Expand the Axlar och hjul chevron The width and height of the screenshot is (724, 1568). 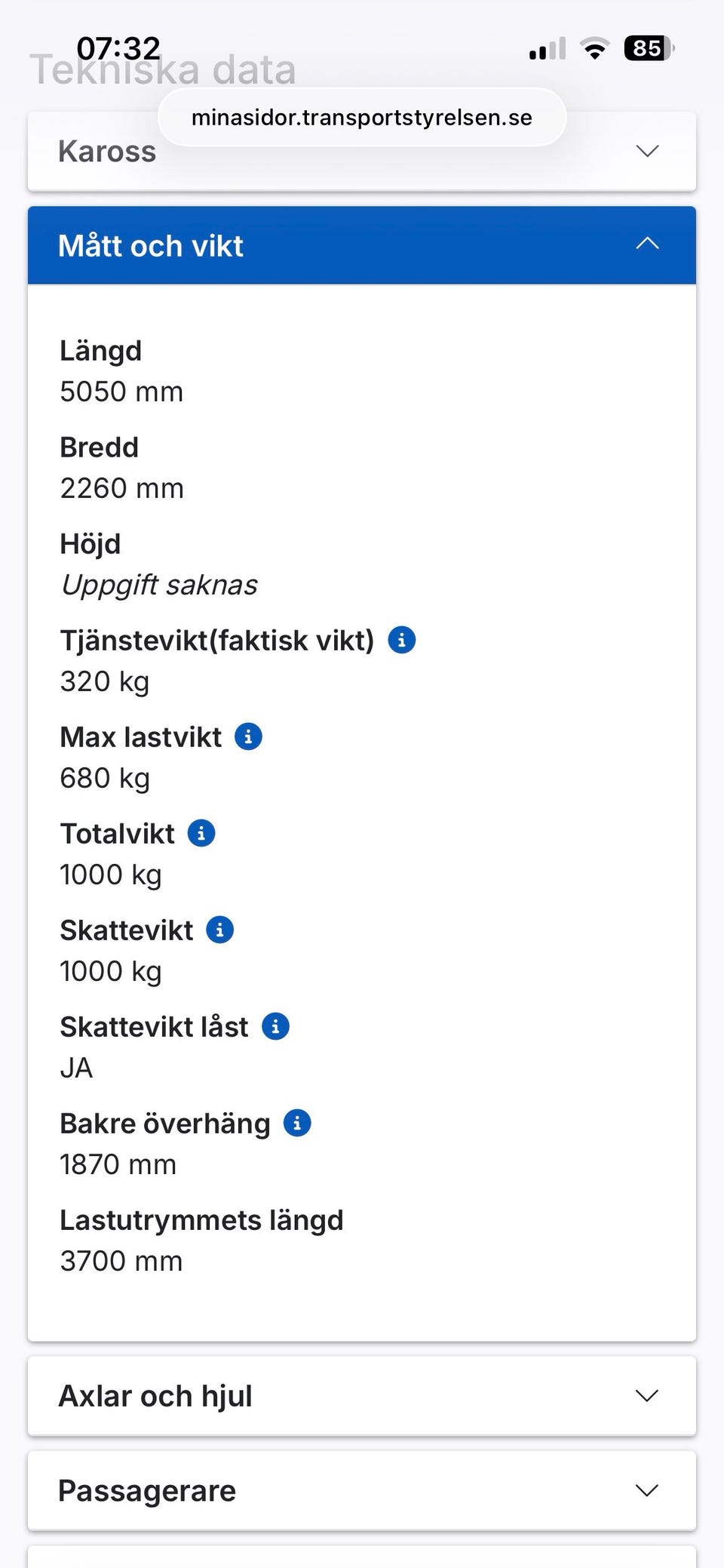tap(647, 1396)
